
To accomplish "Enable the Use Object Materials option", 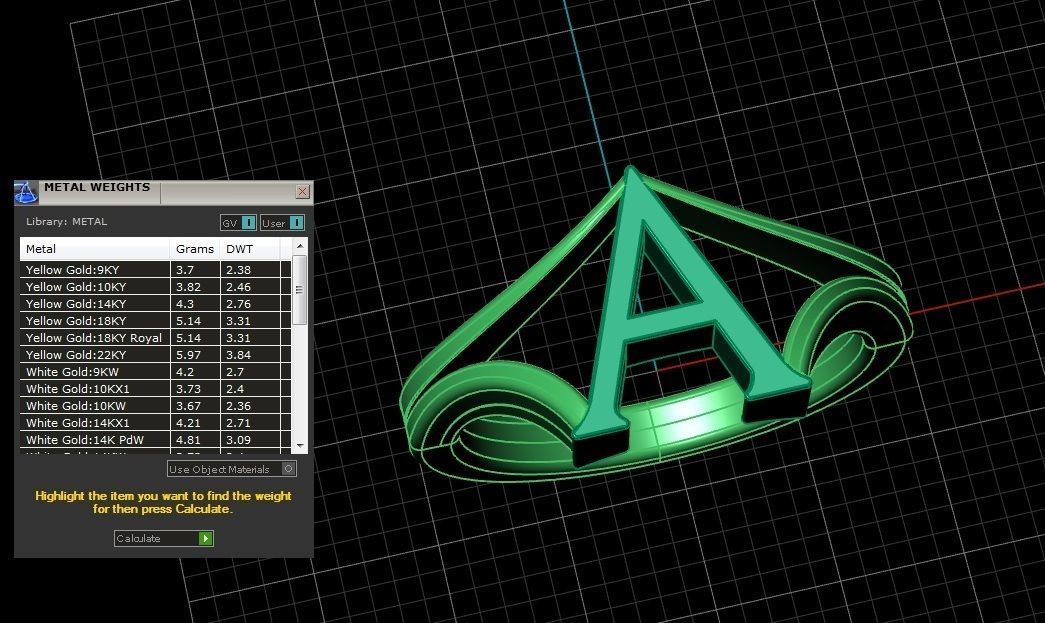I will (x=232, y=469).
